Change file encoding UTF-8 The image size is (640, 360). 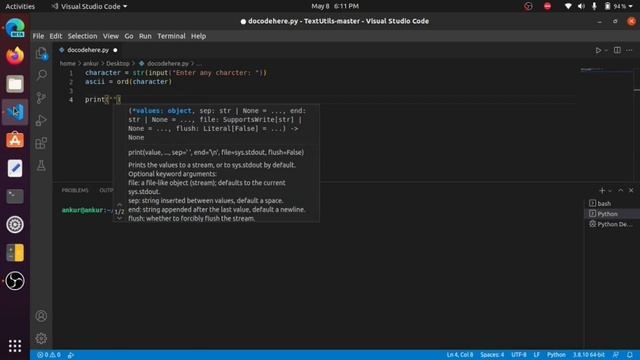[519, 355]
